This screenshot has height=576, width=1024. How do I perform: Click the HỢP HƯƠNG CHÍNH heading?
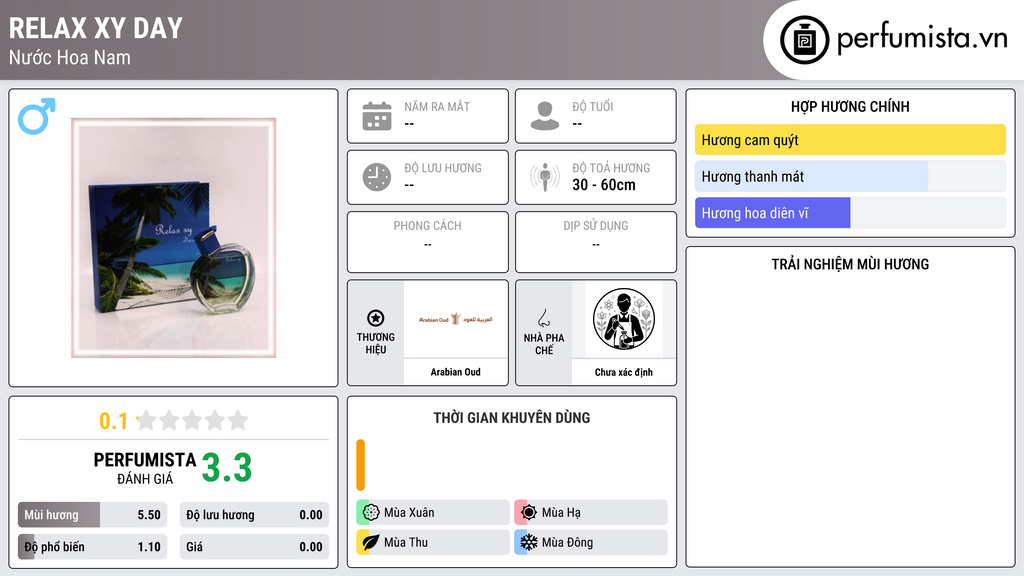pyautogui.click(x=850, y=106)
